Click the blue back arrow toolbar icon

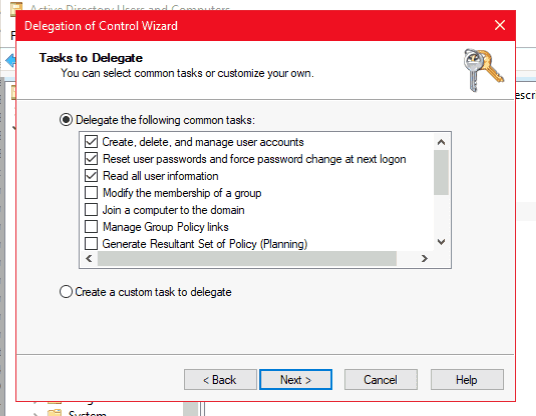click(11, 61)
